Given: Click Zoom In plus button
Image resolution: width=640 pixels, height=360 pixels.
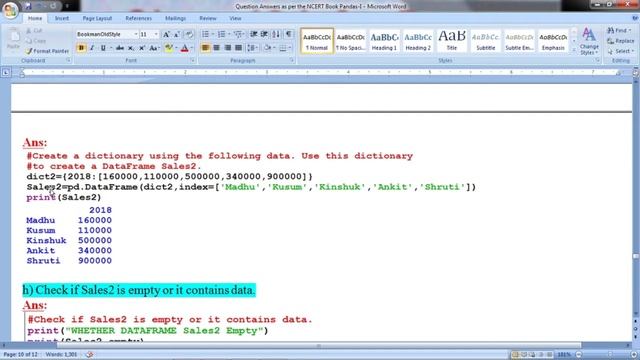Looking at the screenshot, I should [634, 355].
